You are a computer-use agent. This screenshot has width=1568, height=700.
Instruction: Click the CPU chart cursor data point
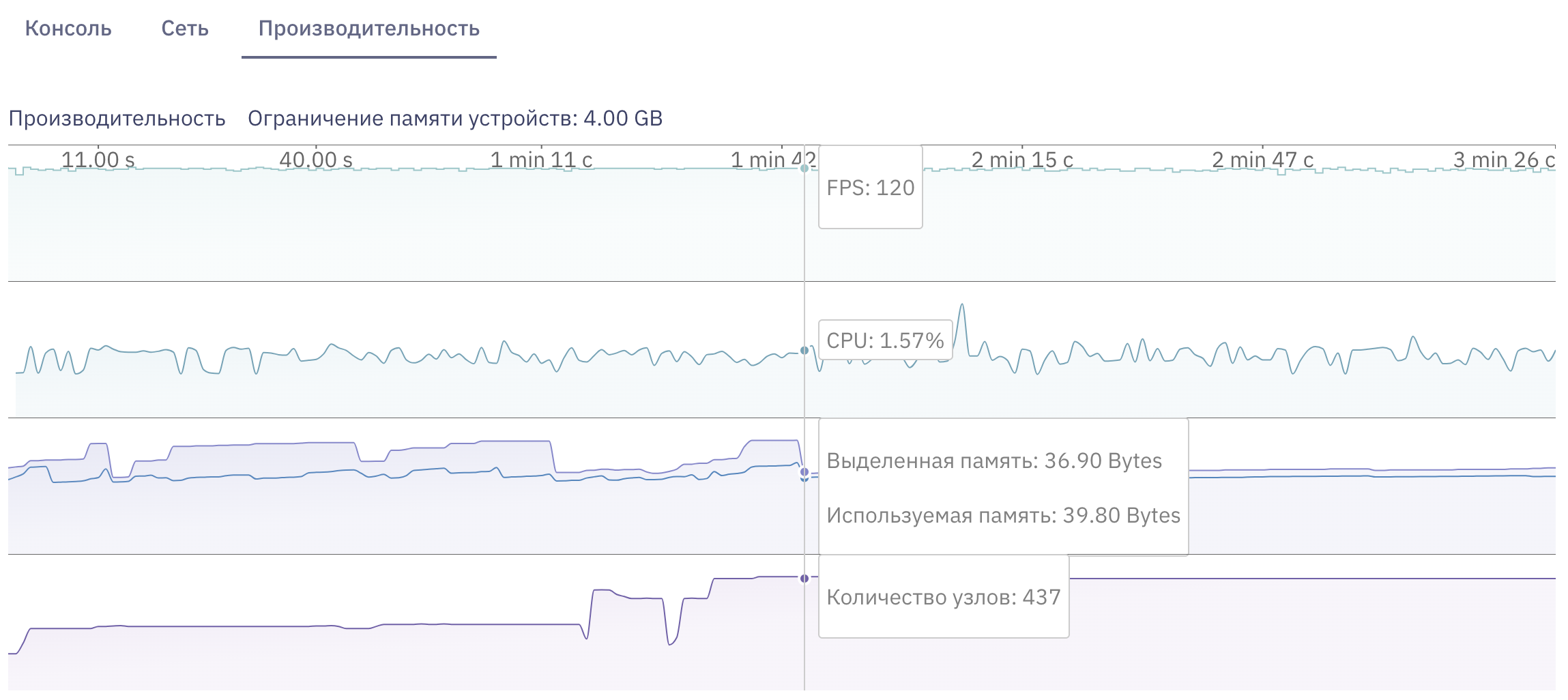tap(804, 351)
